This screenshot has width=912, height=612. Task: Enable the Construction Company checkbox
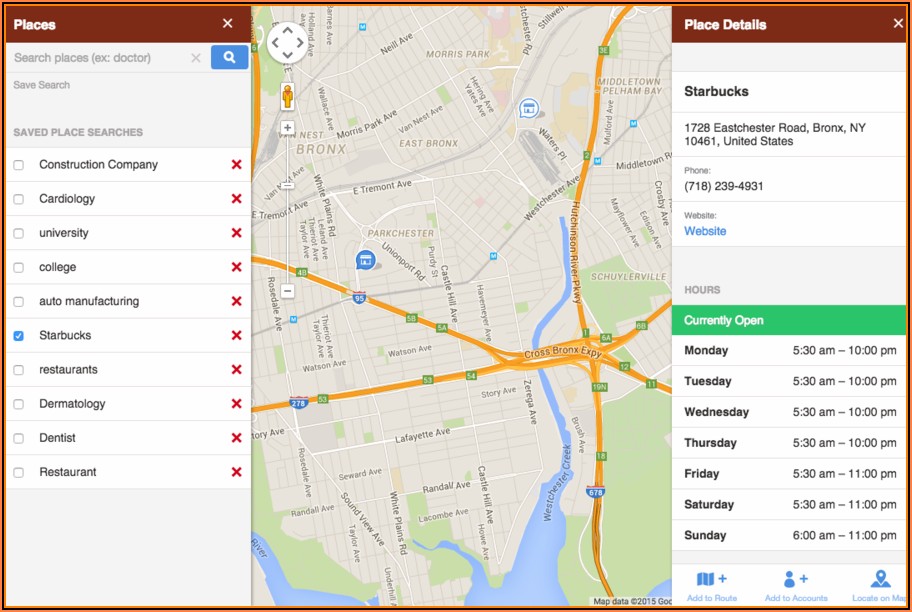point(19,165)
